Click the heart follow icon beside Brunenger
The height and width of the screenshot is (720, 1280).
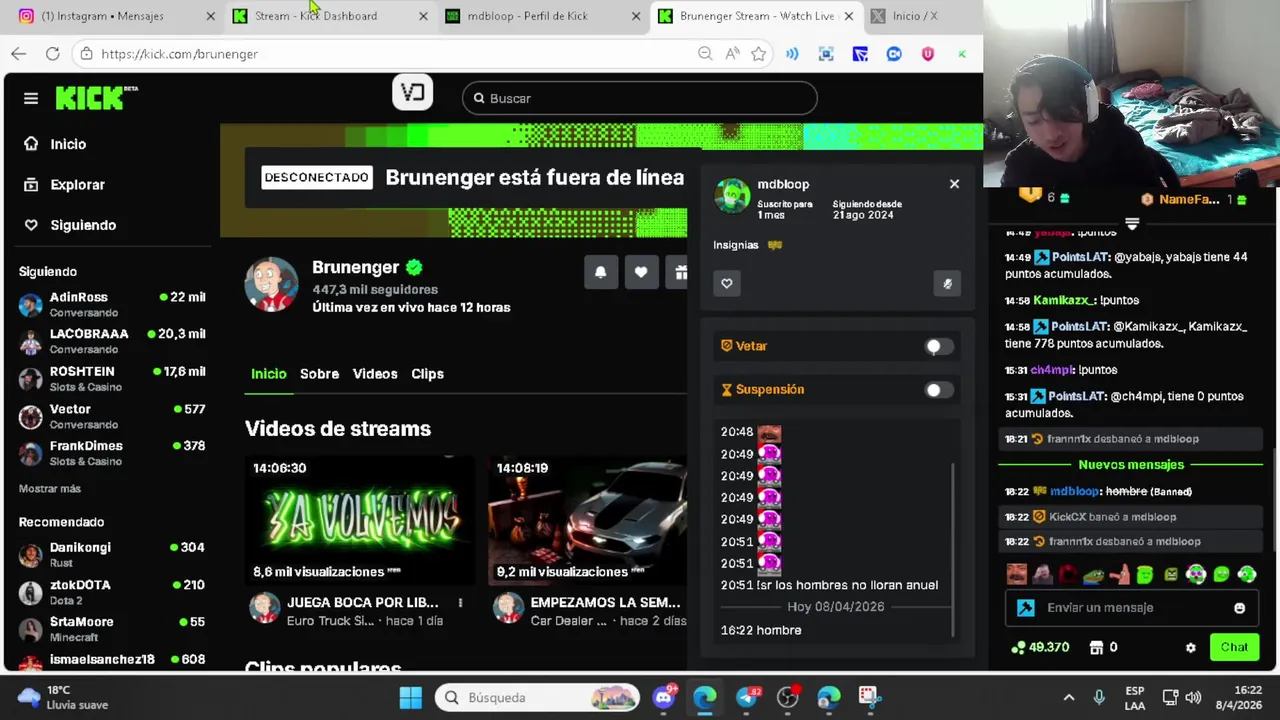tap(641, 272)
